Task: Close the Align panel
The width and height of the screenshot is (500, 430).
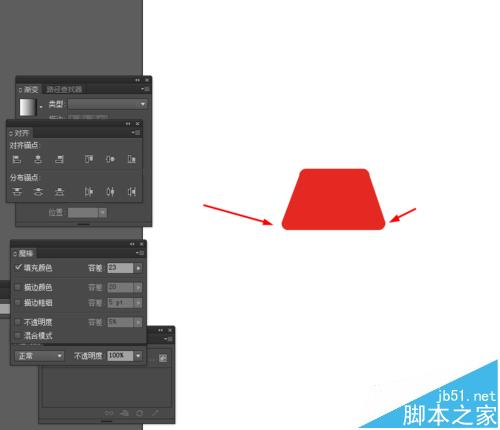Action: point(138,124)
